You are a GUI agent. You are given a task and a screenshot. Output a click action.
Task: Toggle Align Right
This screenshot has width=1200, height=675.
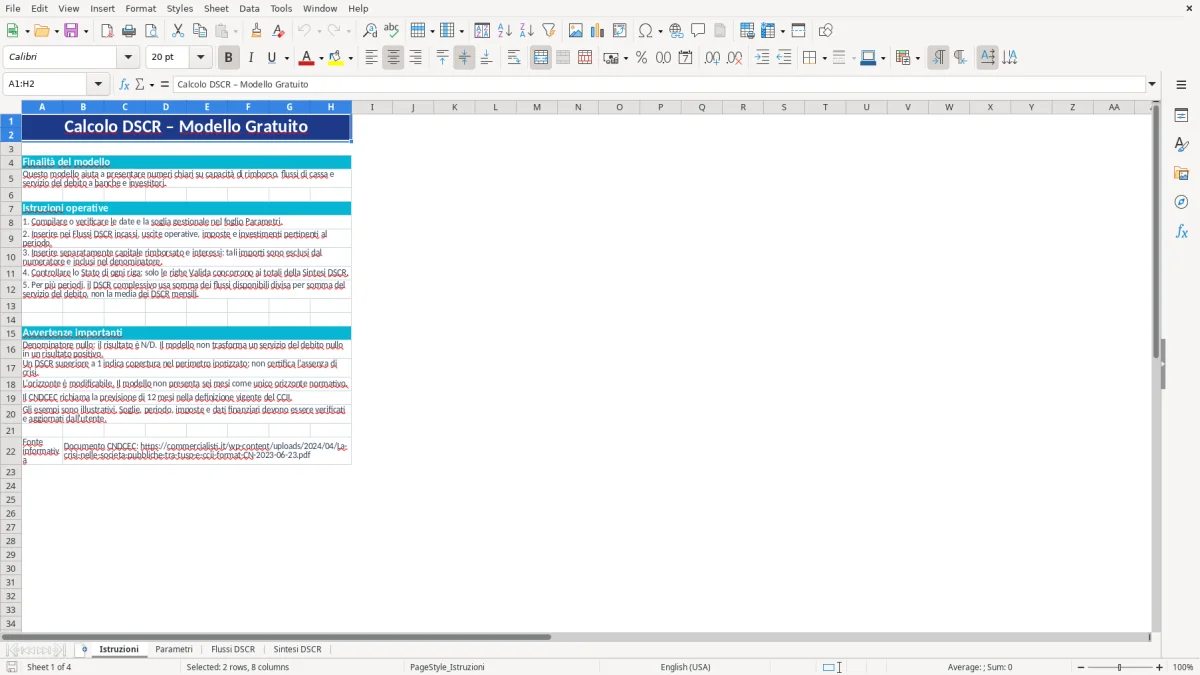pos(415,58)
